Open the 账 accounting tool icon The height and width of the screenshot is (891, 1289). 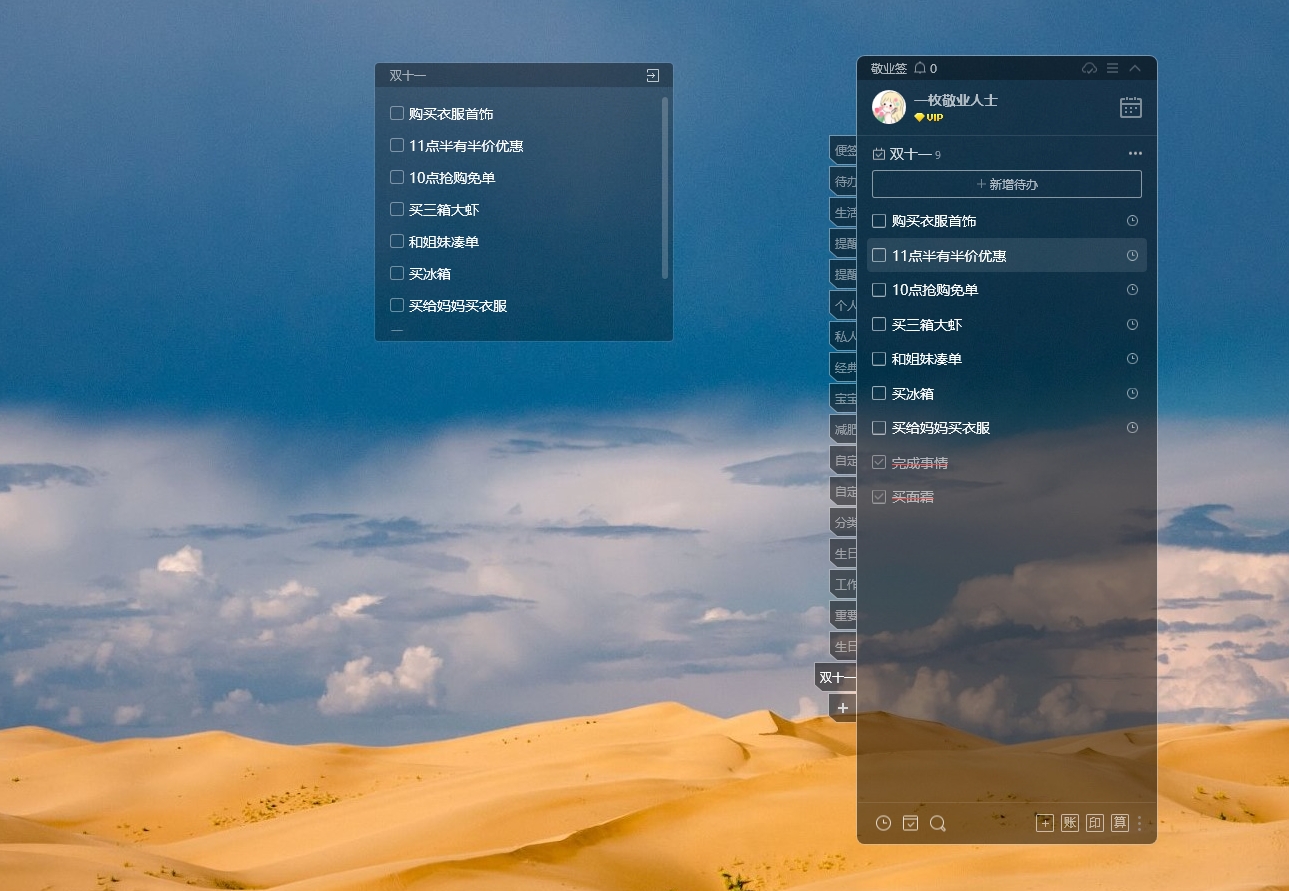(x=1070, y=823)
